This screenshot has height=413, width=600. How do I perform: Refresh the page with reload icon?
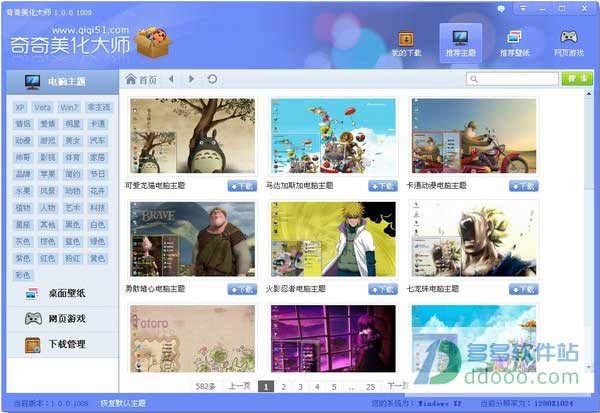pyautogui.click(x=212, y=79)
